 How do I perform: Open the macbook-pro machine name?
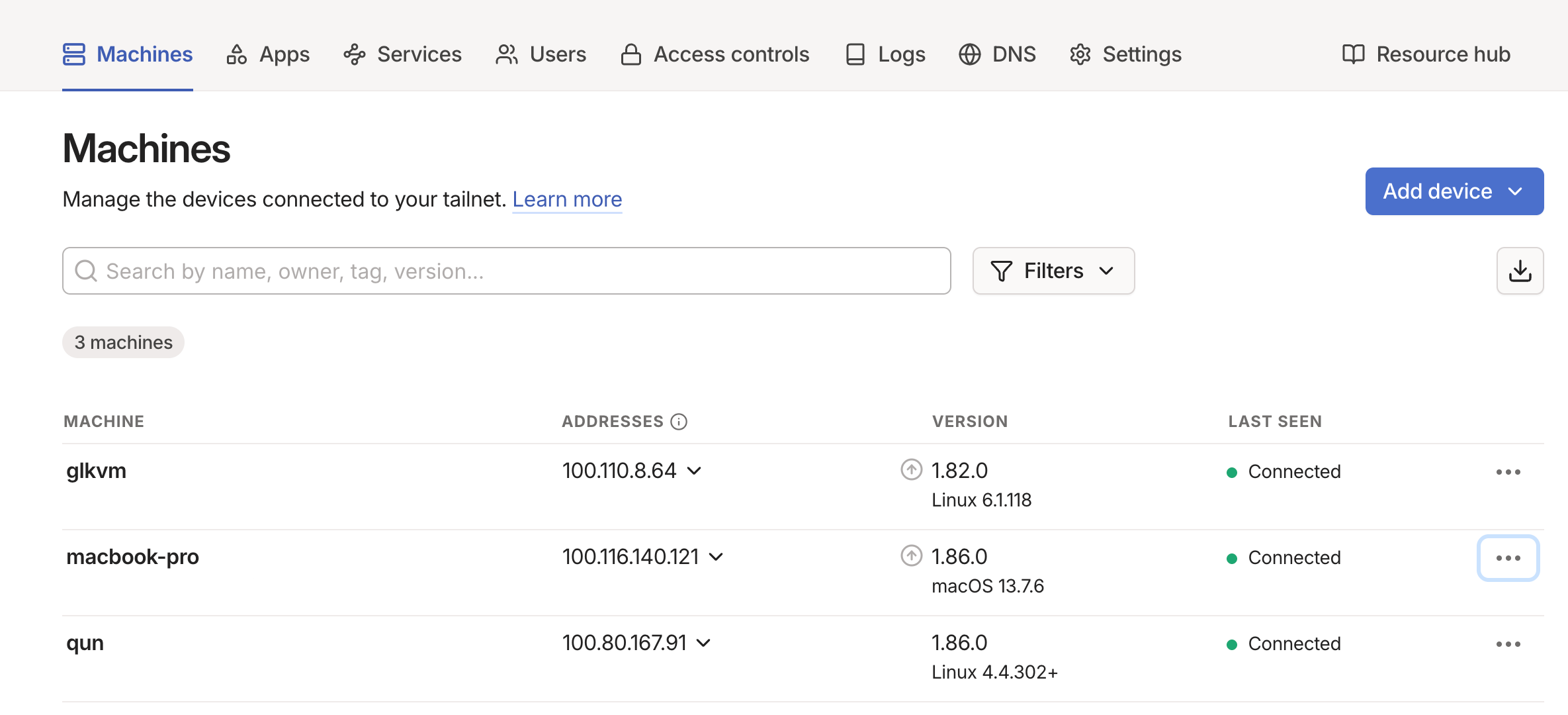132,557
